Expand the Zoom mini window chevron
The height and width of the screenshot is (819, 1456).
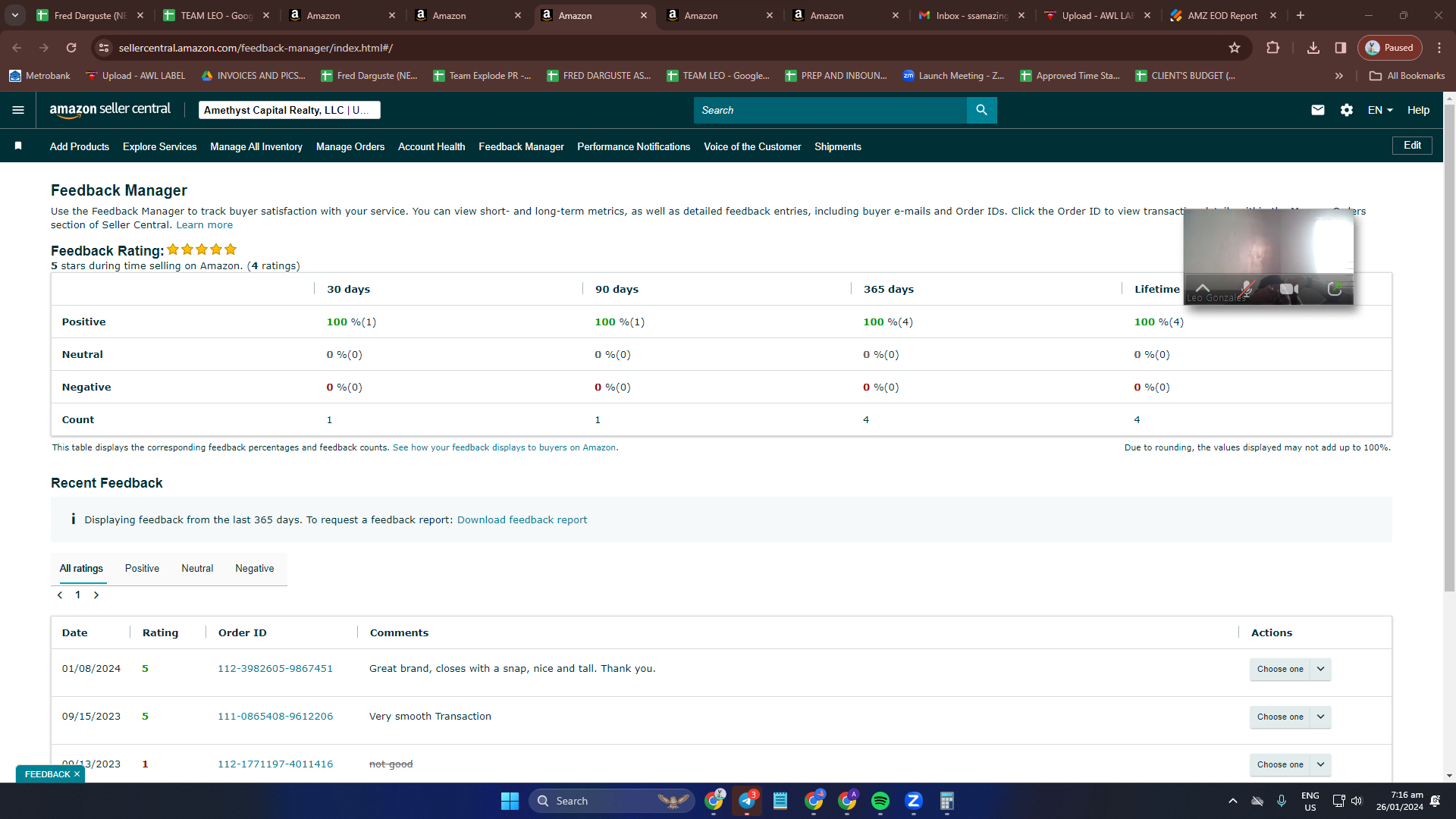coord(1203,288)
